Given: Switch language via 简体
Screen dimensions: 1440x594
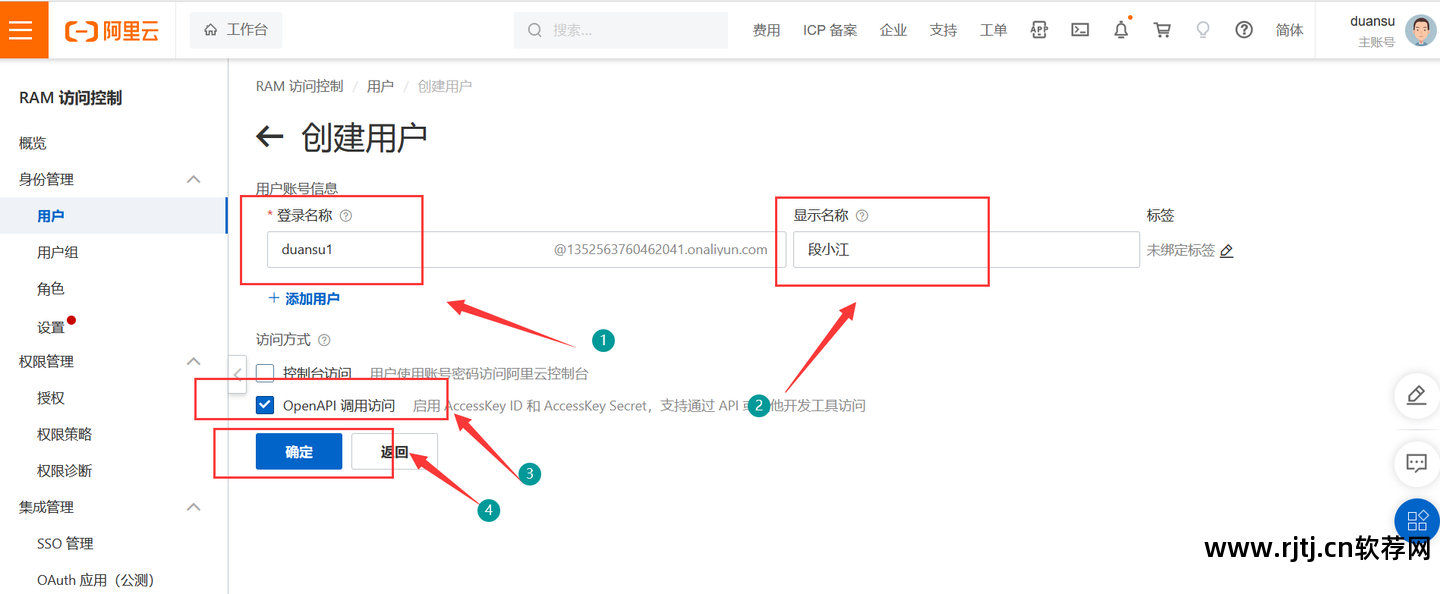Looking at the screenshot, I should tap(1290, 30).
